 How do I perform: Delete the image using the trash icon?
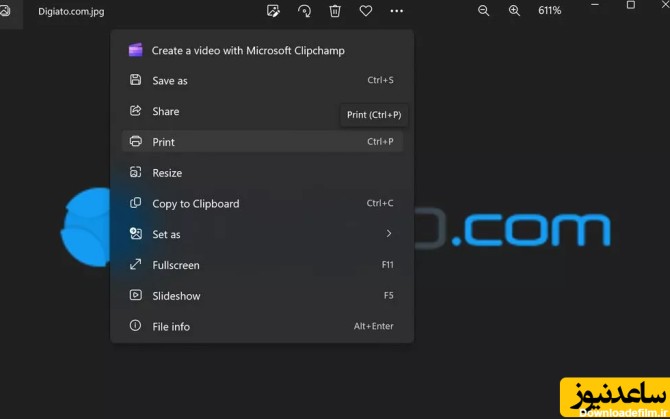335,11
